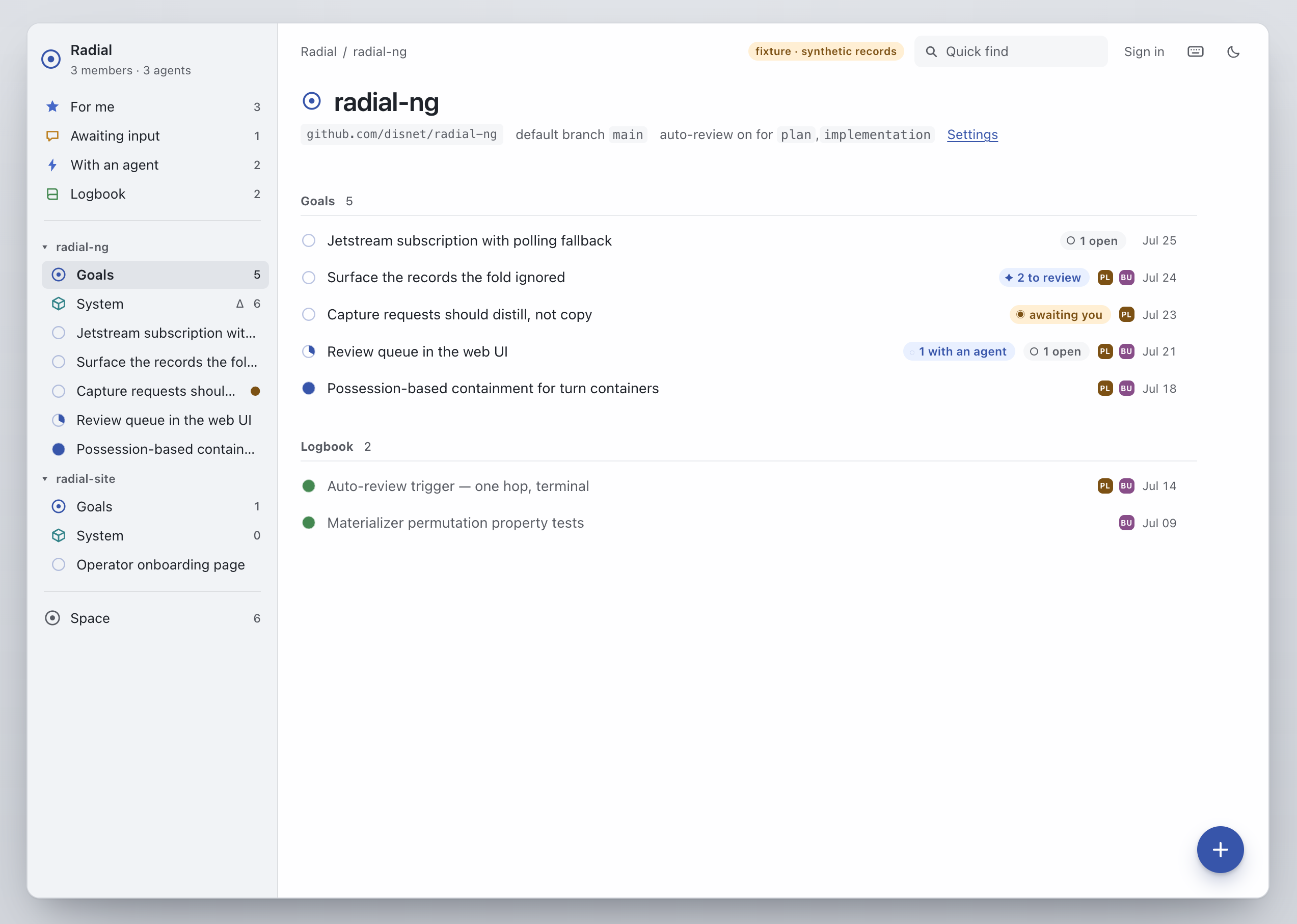Screen dimensions: 1297x924
Task: Open goal Capture requests should distill, not copy
Action: pyautogui.click(x=460, y=315)
